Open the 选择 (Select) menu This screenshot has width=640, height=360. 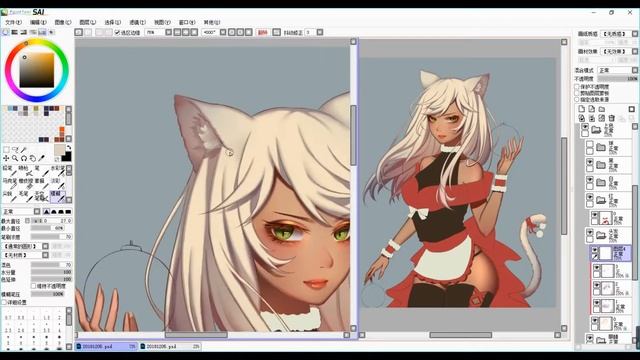[x=112, y=22]
